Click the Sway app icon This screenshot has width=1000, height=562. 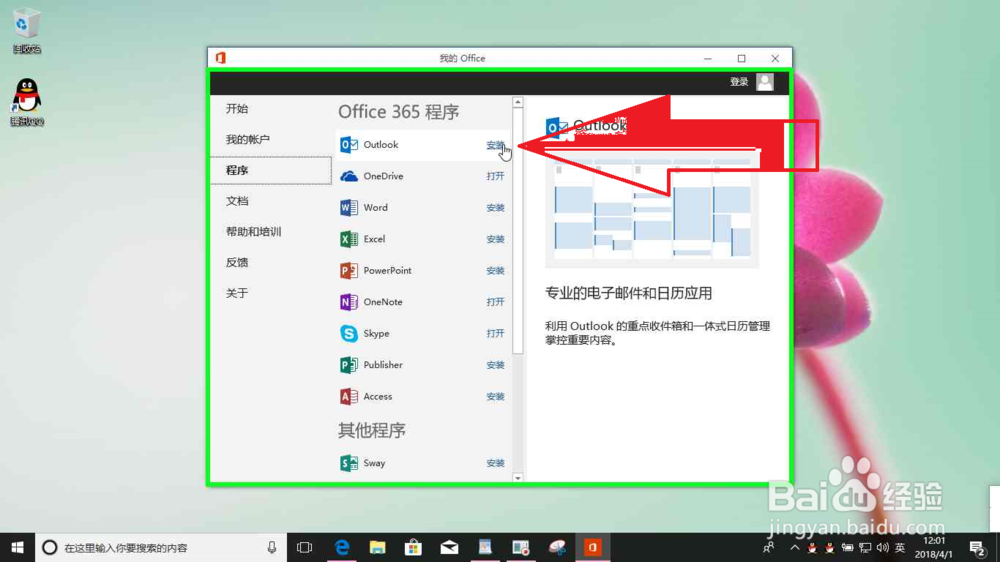(349, 463)
